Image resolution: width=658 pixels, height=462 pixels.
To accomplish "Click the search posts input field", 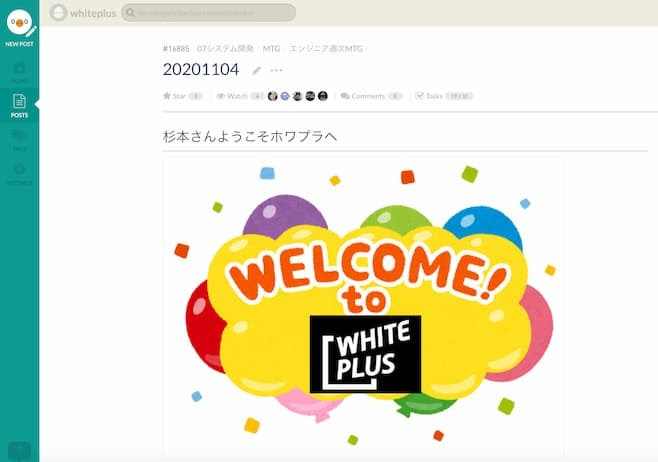I will (x=209, y=13).
